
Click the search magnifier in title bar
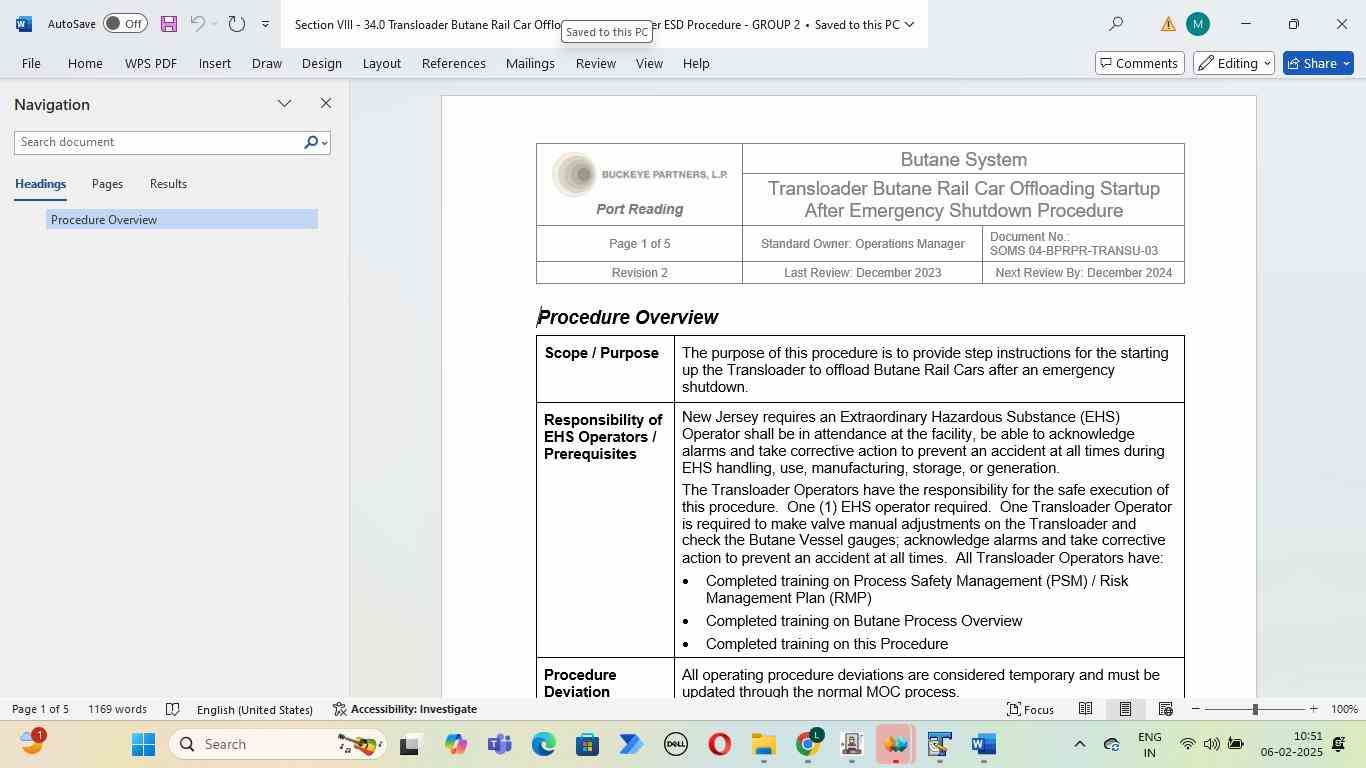click(x=1116, y=24)
